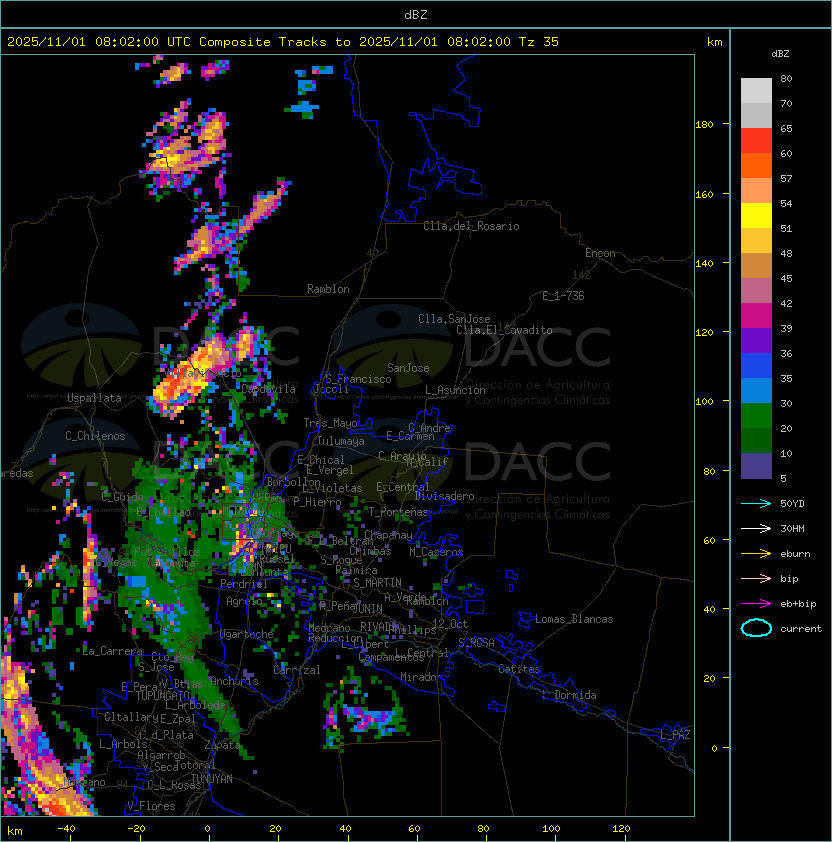Pick the light blue 30-35 dBZ swatch

(x=756, y=390)
